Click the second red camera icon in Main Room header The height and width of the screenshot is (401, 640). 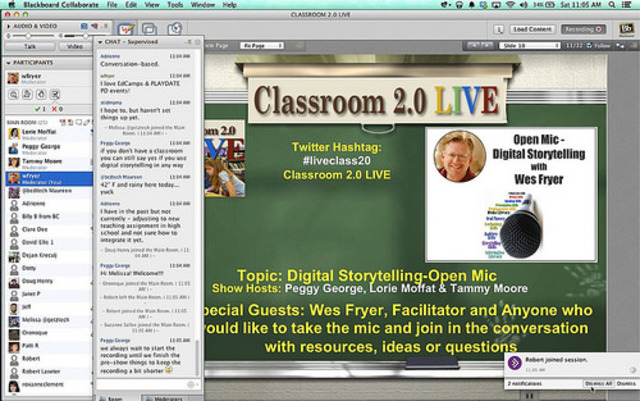click(70, 123)
